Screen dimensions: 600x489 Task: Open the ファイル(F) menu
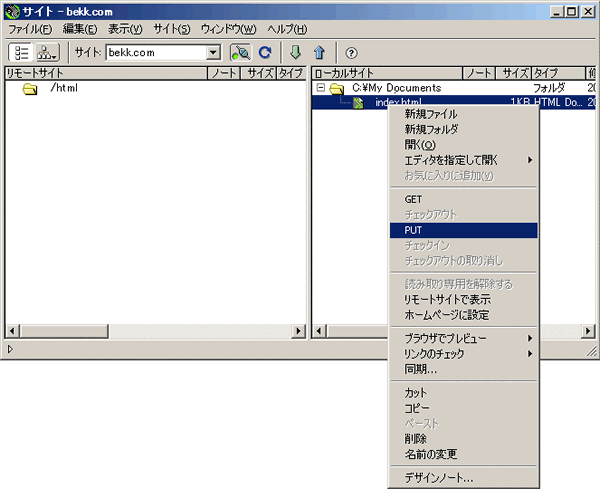point(30,29)
